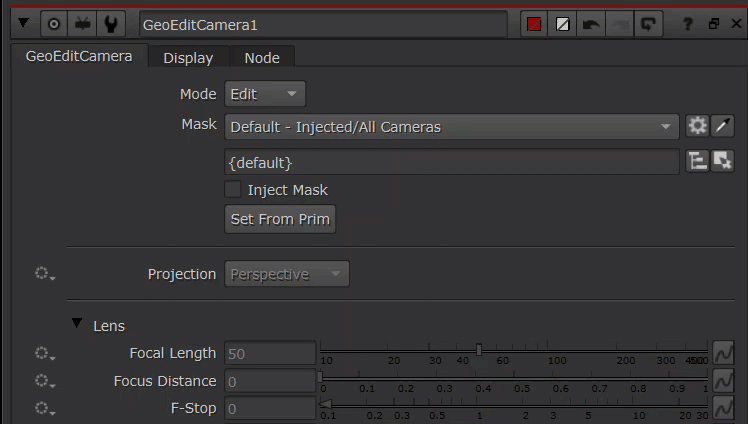The height and width of the screenshot is (424, 748).
Task: Click the center-node-in-graph target icon
Action: (54, 23)
